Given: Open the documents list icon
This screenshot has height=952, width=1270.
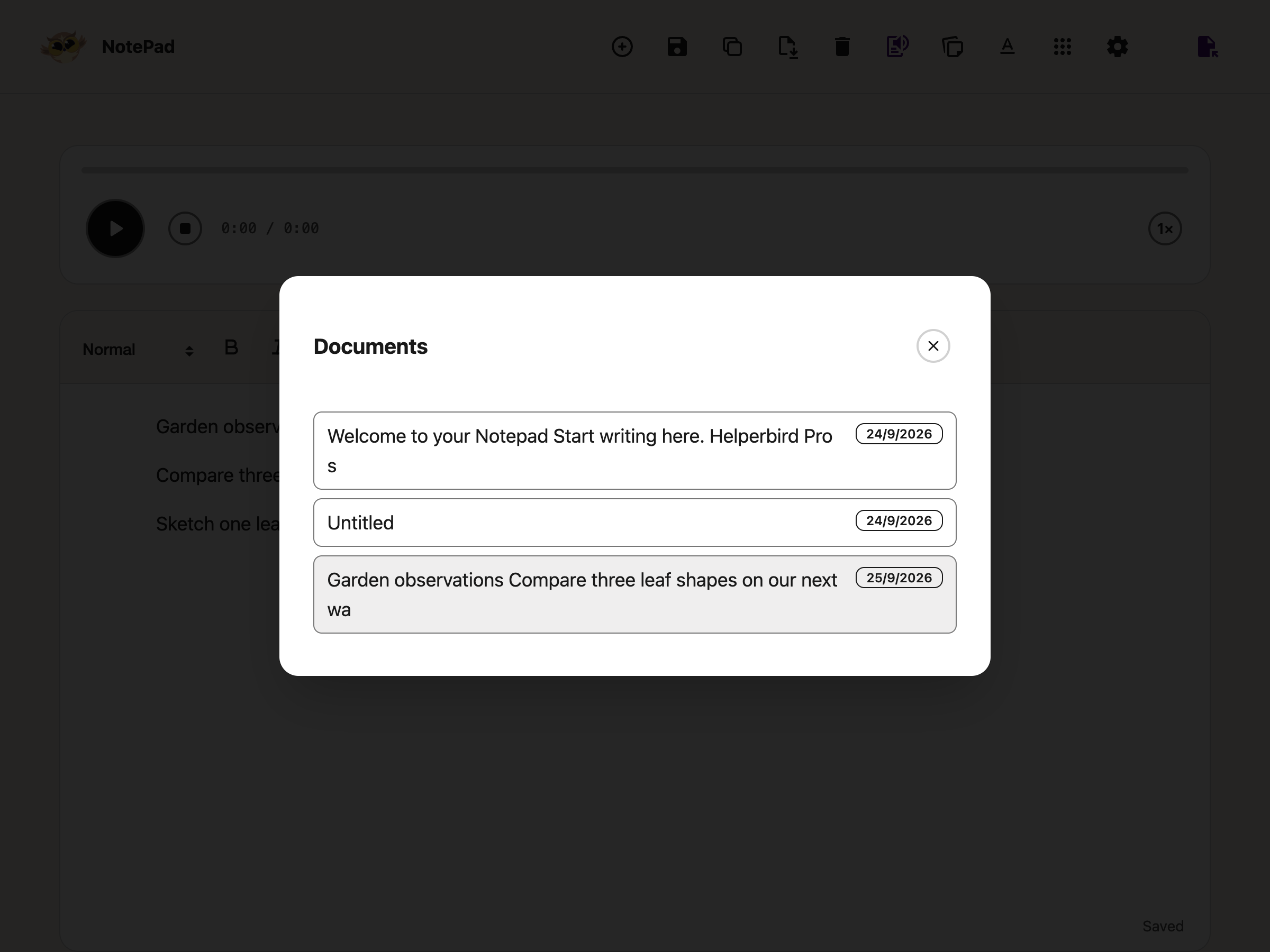Looking at the screenshot, I should [x=952, y=47].
